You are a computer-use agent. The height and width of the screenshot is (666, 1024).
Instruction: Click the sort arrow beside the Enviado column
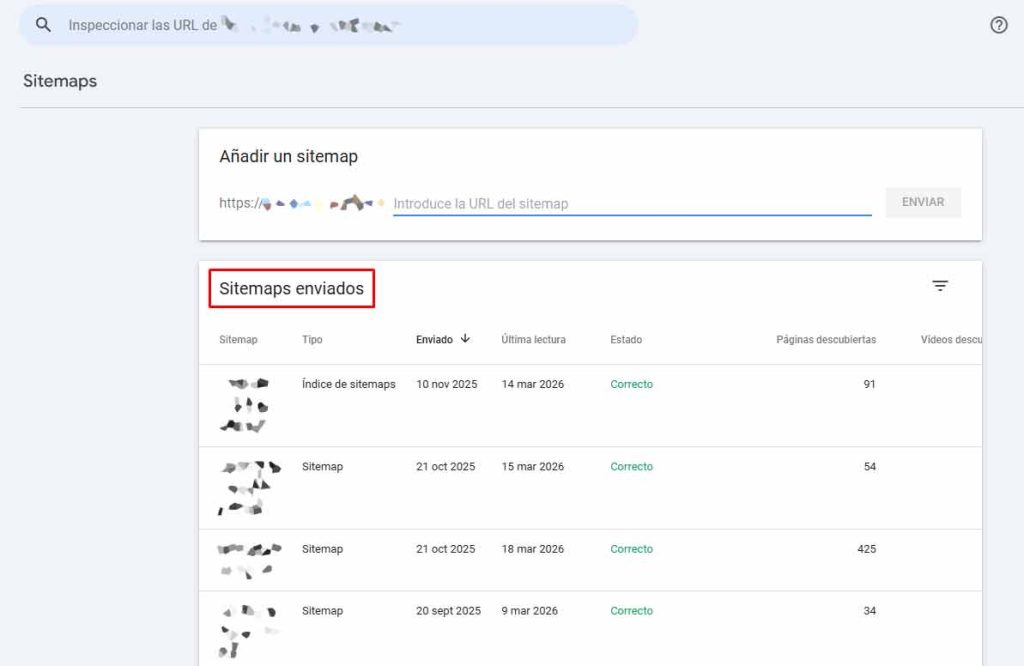pos(466,339)
